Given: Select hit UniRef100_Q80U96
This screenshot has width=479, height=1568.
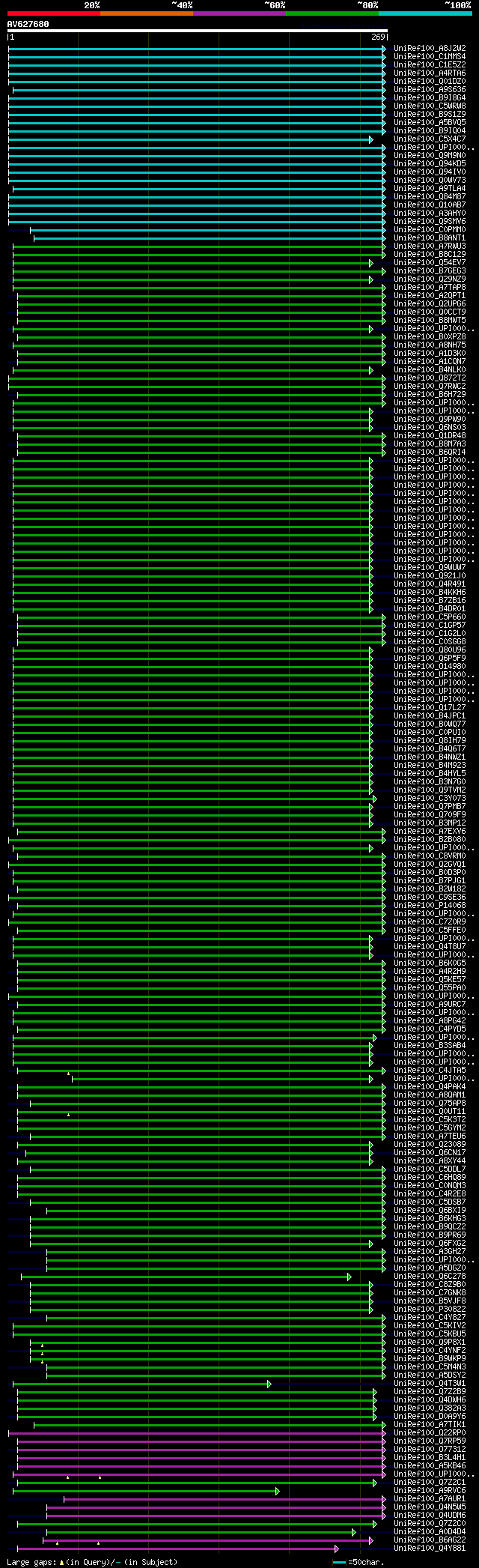Looking at the screenshot, I should (x=430, y=650).
